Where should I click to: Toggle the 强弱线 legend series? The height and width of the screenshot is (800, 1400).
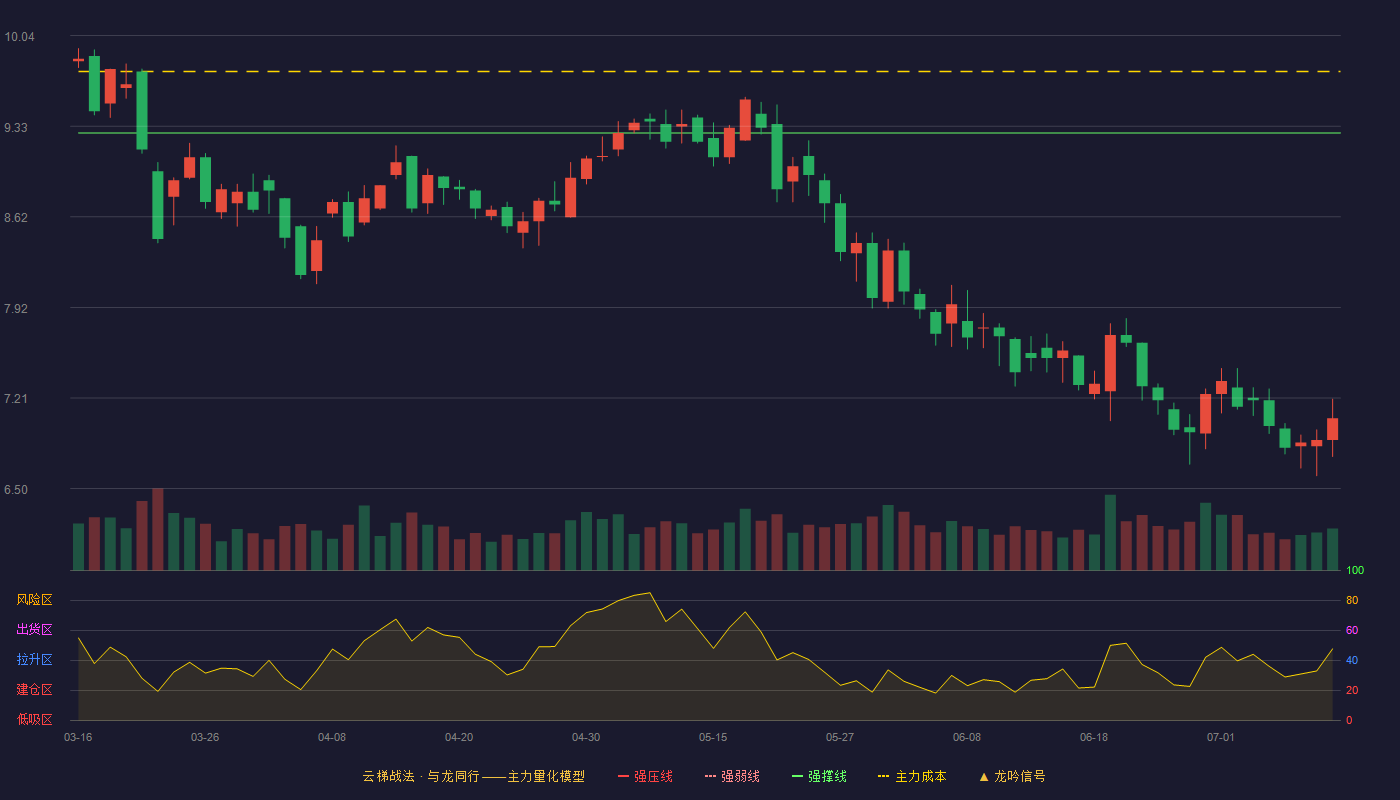click(x=732, y=776)
